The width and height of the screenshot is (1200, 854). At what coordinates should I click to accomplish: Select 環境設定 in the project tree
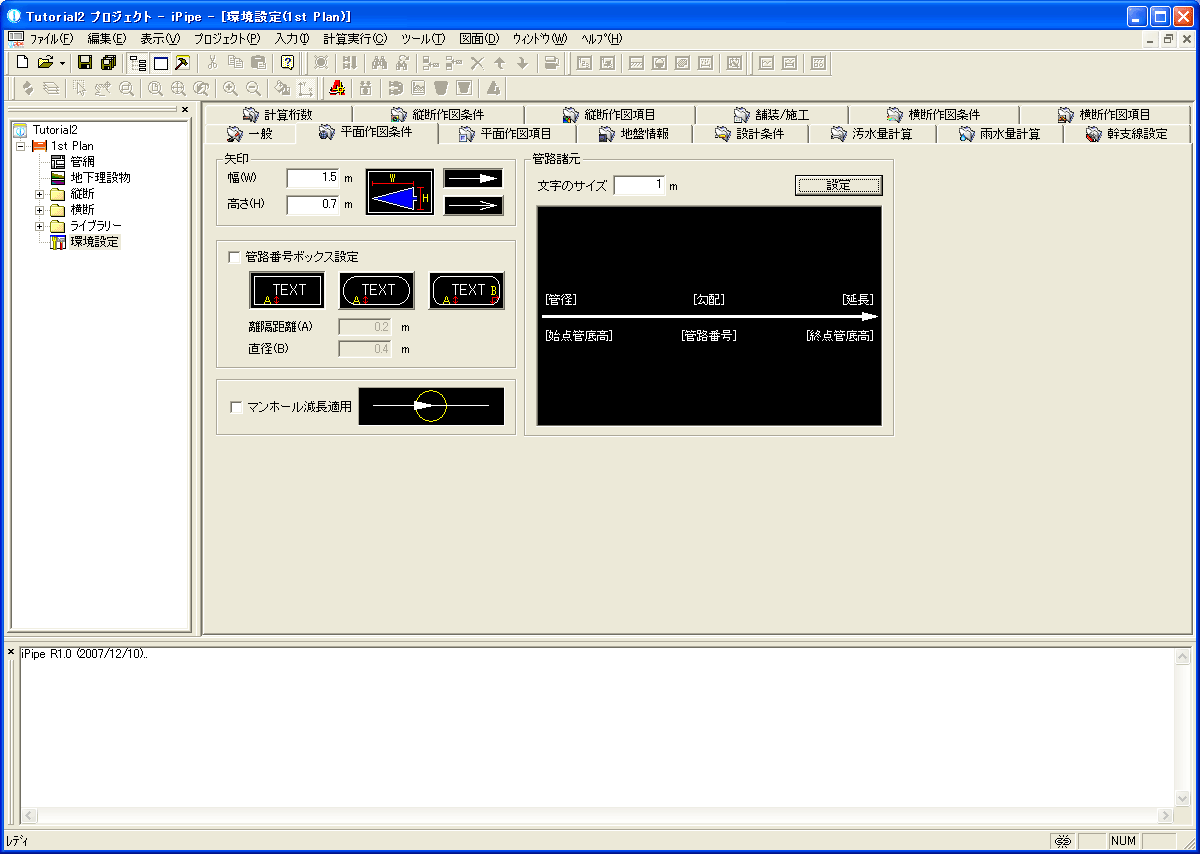pyautogui.click(x=93, y=242)
